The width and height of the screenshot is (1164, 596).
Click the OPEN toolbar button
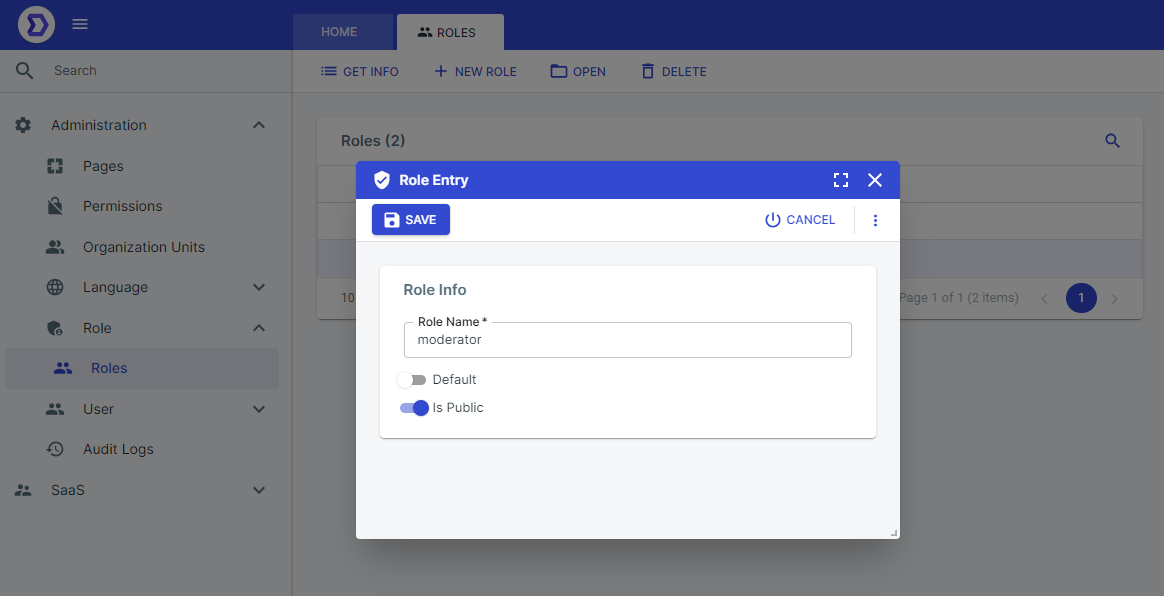(x=578, y=72)
